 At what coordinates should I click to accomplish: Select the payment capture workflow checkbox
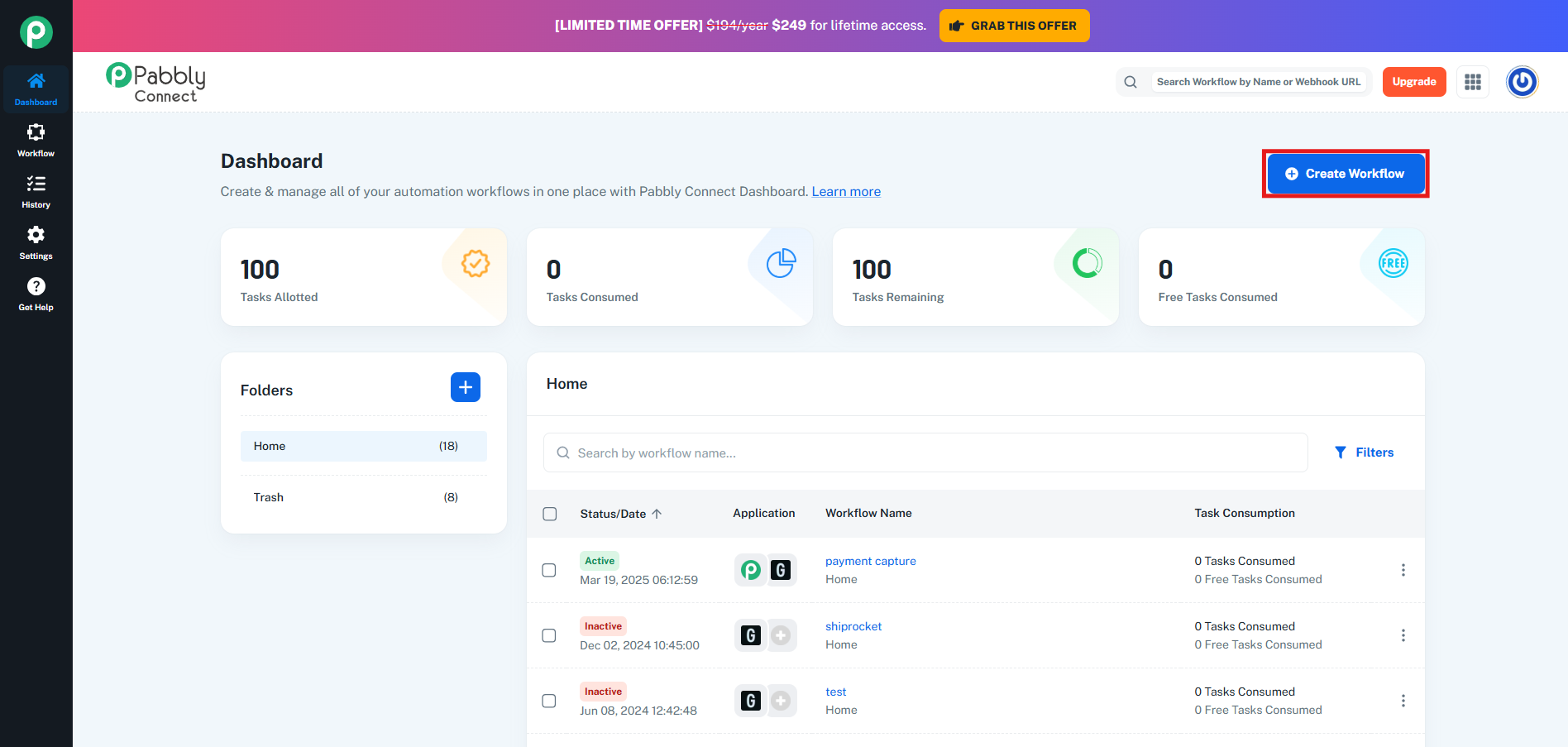pos(549,570)
